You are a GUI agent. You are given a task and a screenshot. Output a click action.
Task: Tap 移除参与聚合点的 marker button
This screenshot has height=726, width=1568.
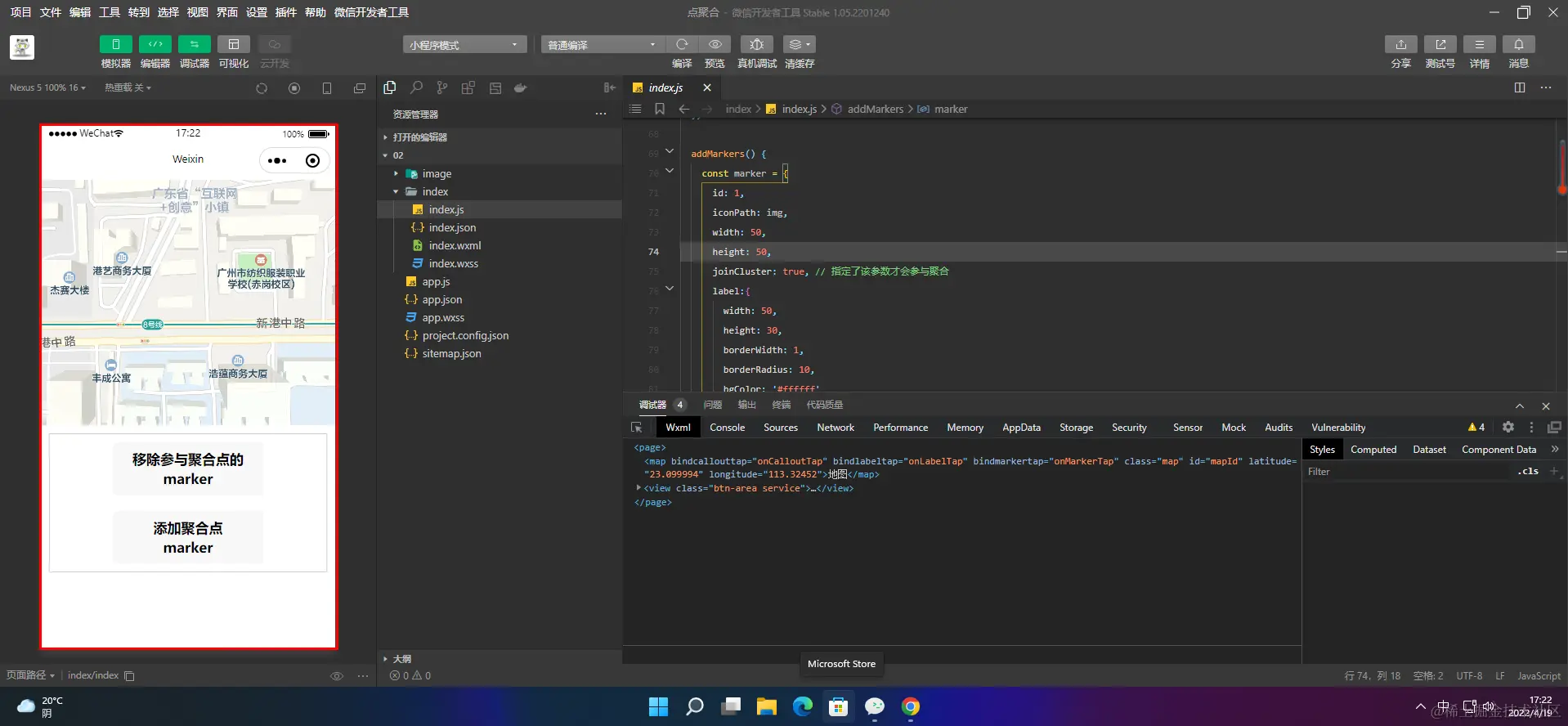click(188, 469)
